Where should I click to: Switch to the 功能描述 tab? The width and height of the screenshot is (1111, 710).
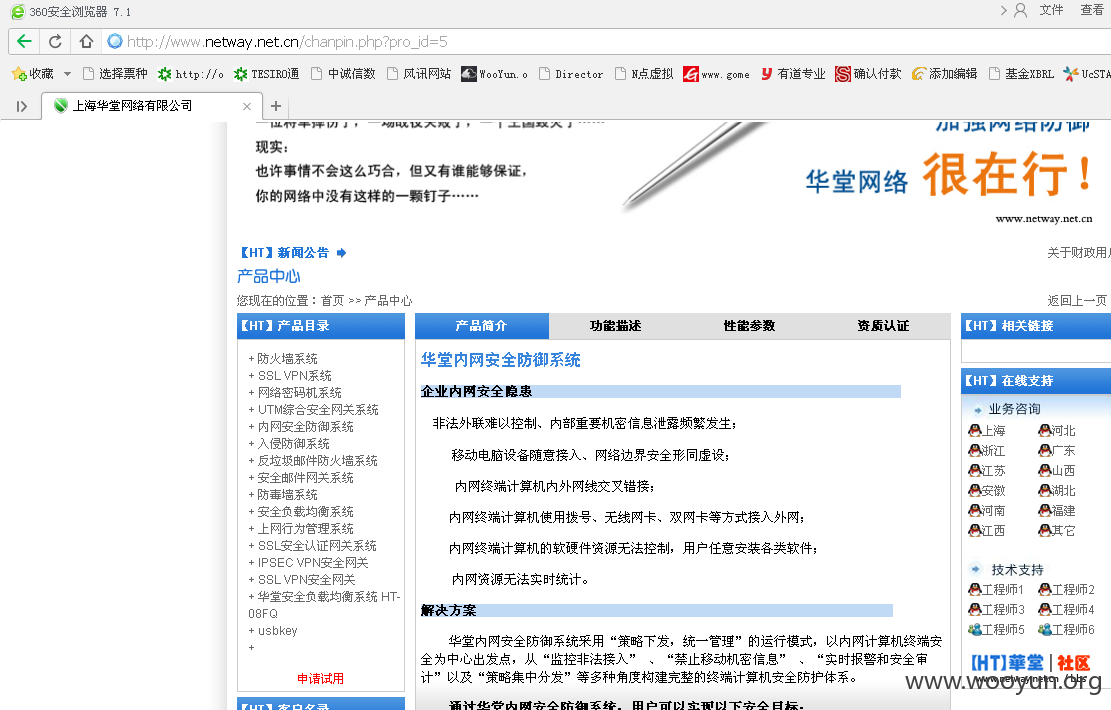(615, 326)
